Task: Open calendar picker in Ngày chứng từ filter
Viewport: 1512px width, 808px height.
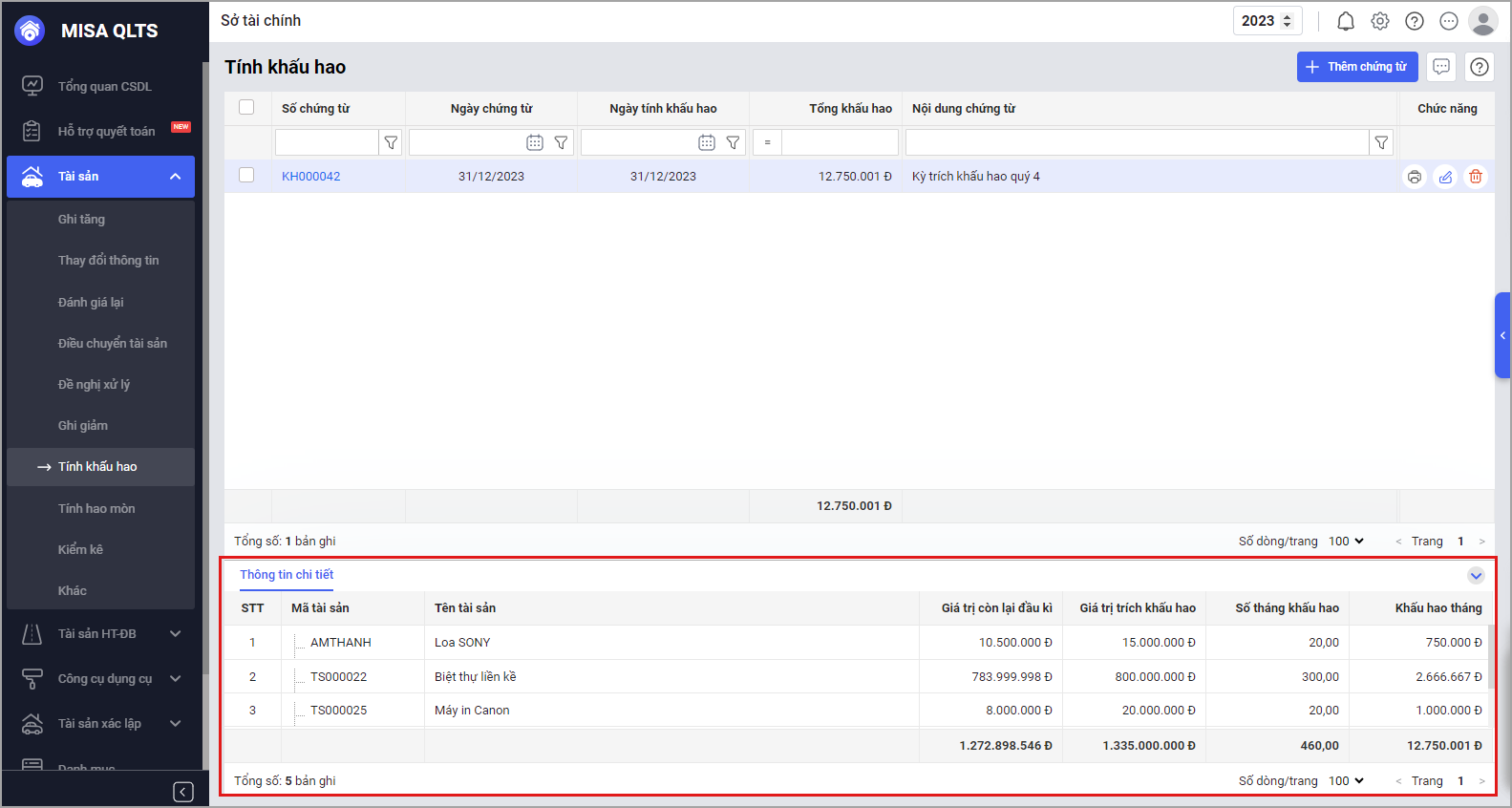Action: [x=535, y=142]
